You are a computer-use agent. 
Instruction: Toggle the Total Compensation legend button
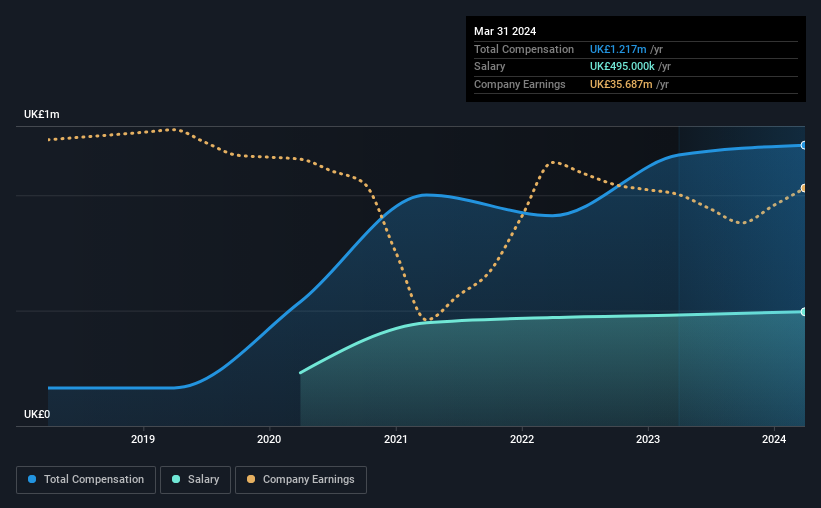point(86,480)
